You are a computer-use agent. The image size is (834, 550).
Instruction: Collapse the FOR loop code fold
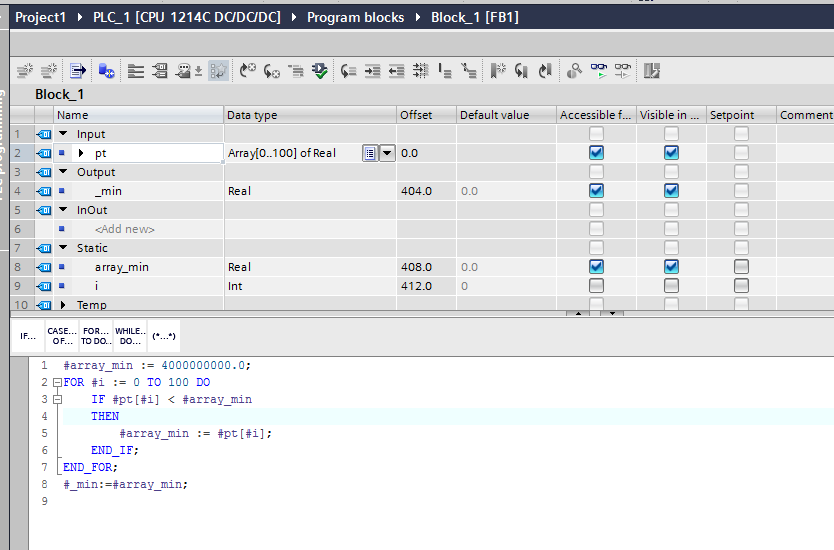57,382
